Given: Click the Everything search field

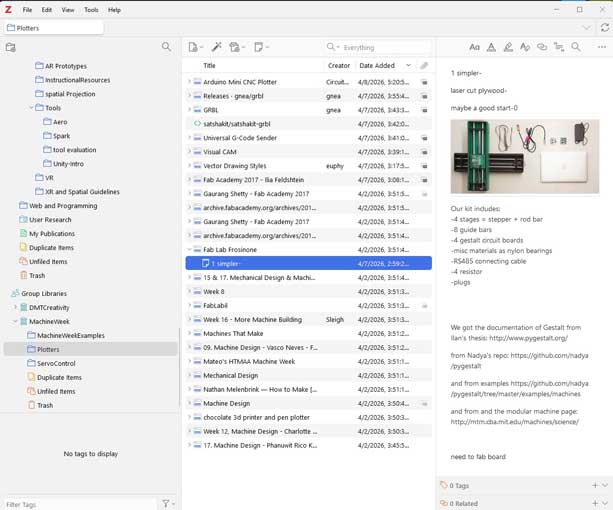Looking at the screenshot, I should (385, 47).
